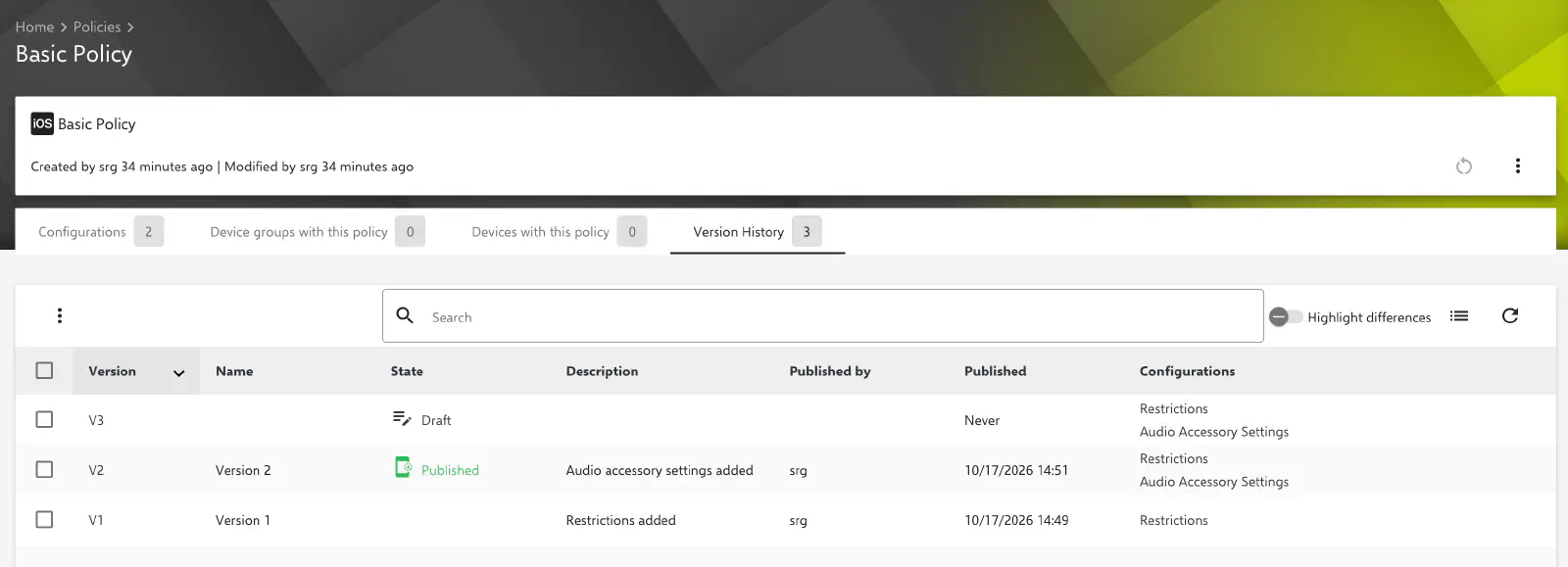Click the name Version 1
Screen dimensions: 1568x567
point(243,520)
